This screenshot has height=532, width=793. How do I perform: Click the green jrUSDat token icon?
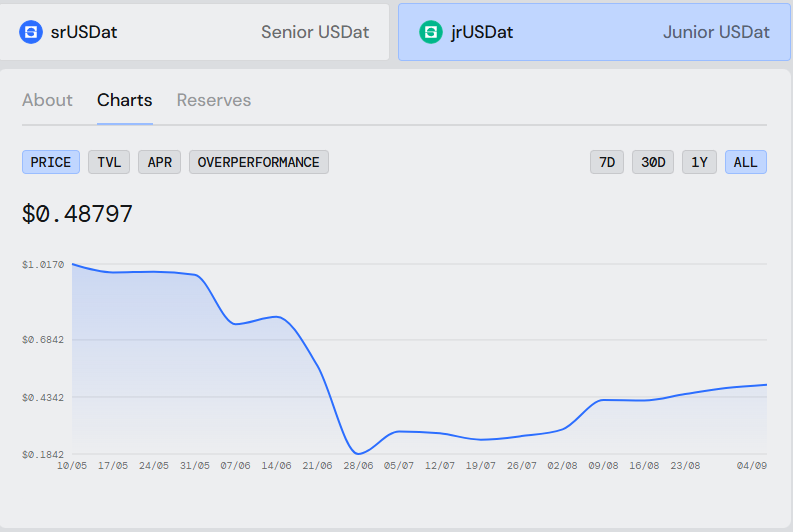point(431,32)
